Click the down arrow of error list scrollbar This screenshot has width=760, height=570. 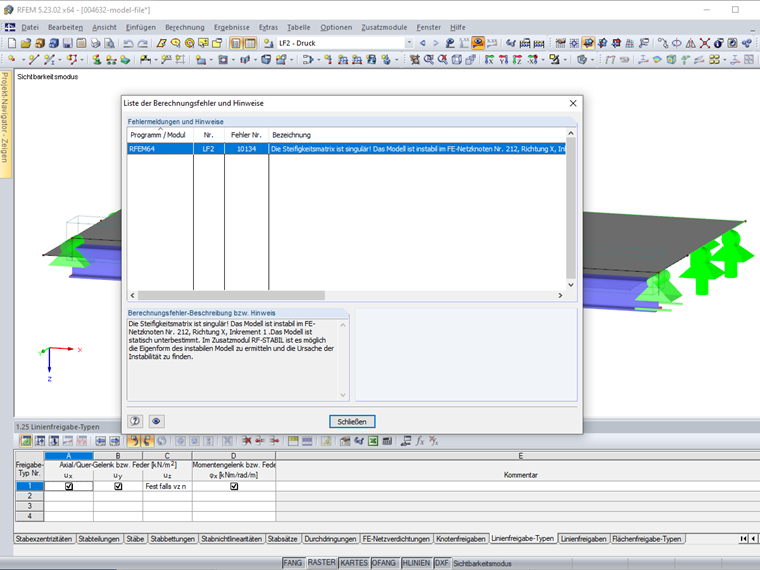tap(571, 285)
